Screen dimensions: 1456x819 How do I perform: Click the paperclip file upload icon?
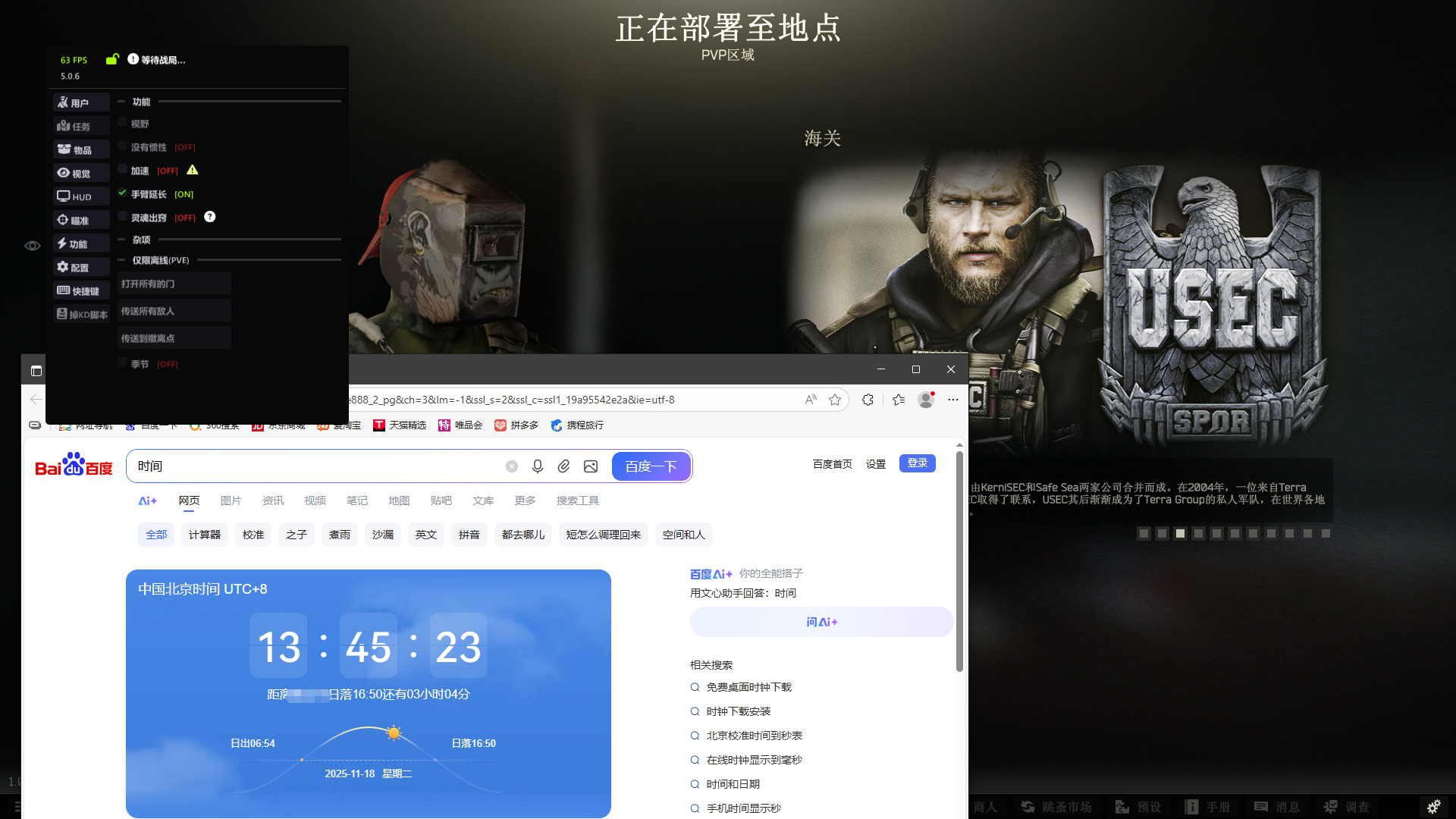coord(563,466)
